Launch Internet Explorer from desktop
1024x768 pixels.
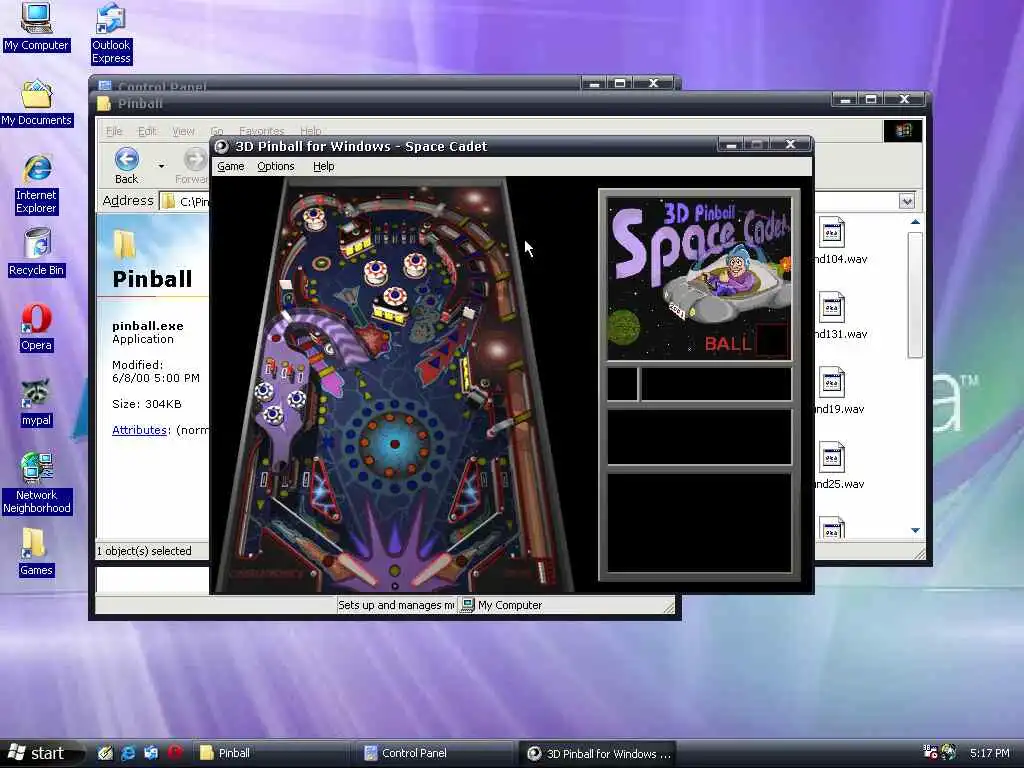[x=36, y=185]
